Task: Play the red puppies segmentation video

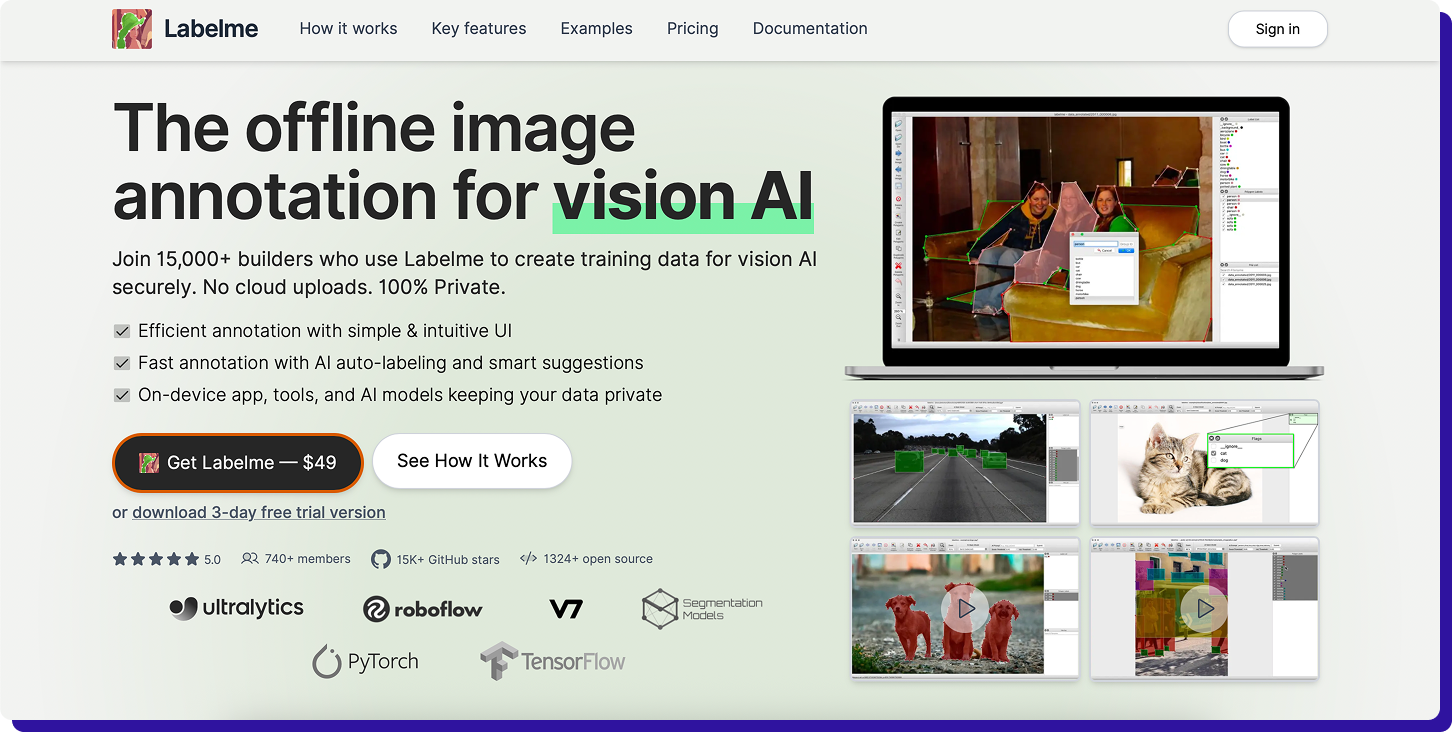Action: point(964,608)
